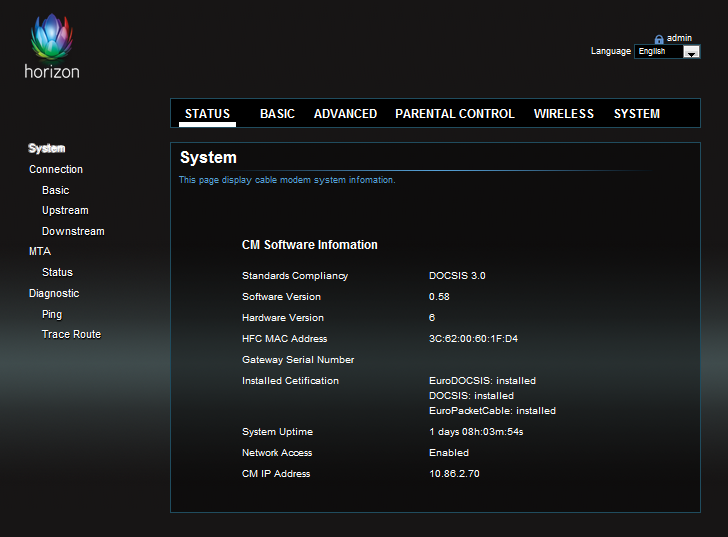Click the Standards Compliancy label
Image resolution: width=728 pixels, height=537 pixels.
click(295, 276)
